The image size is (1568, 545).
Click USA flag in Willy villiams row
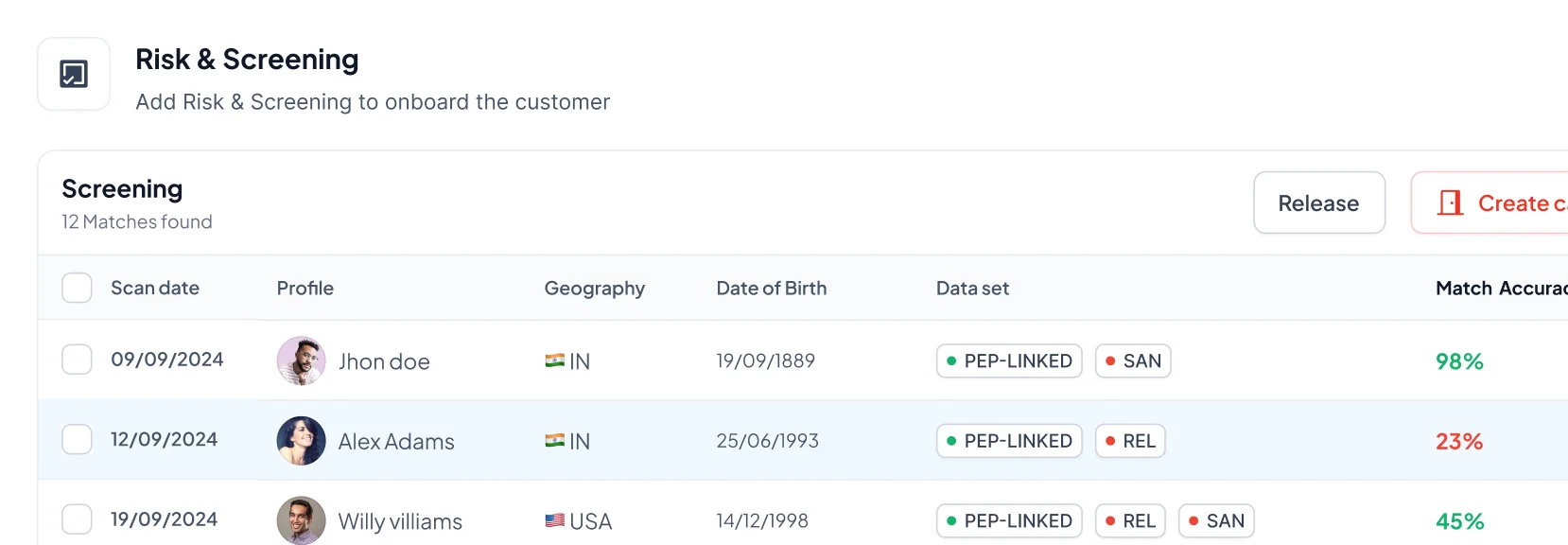point(555,520)
